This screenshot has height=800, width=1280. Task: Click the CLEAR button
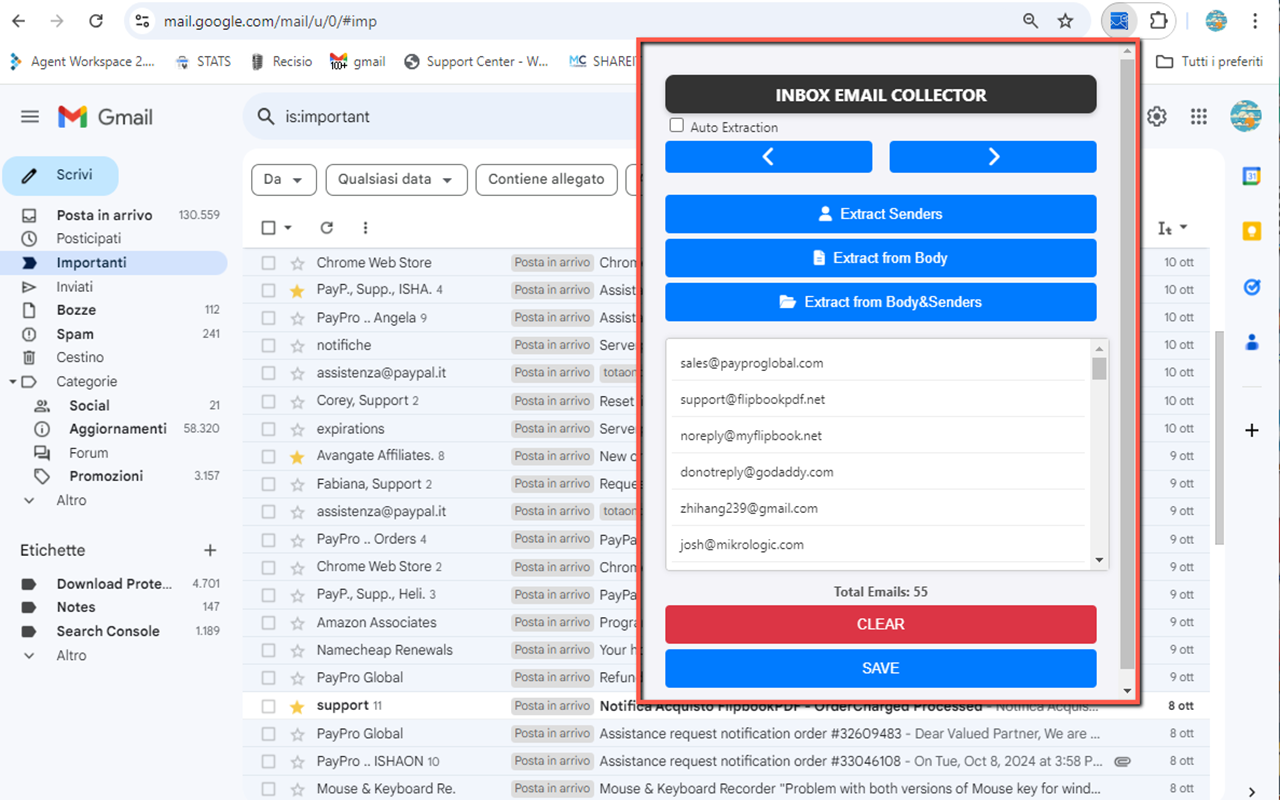tap(880, 624)
